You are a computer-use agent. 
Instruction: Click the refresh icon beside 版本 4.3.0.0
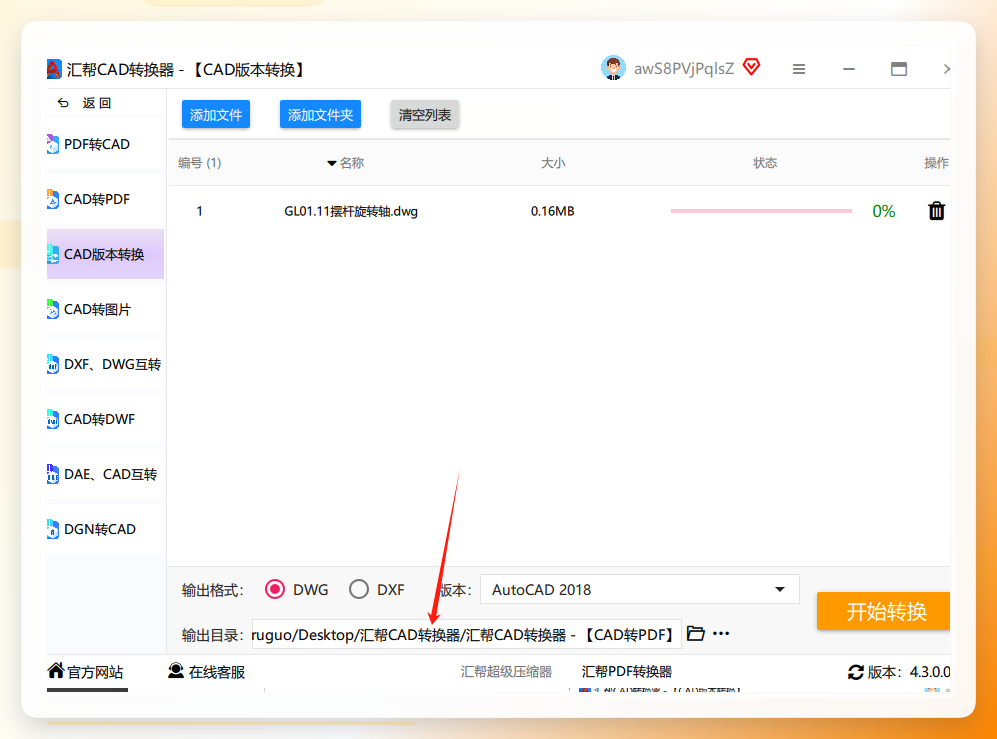856,672
